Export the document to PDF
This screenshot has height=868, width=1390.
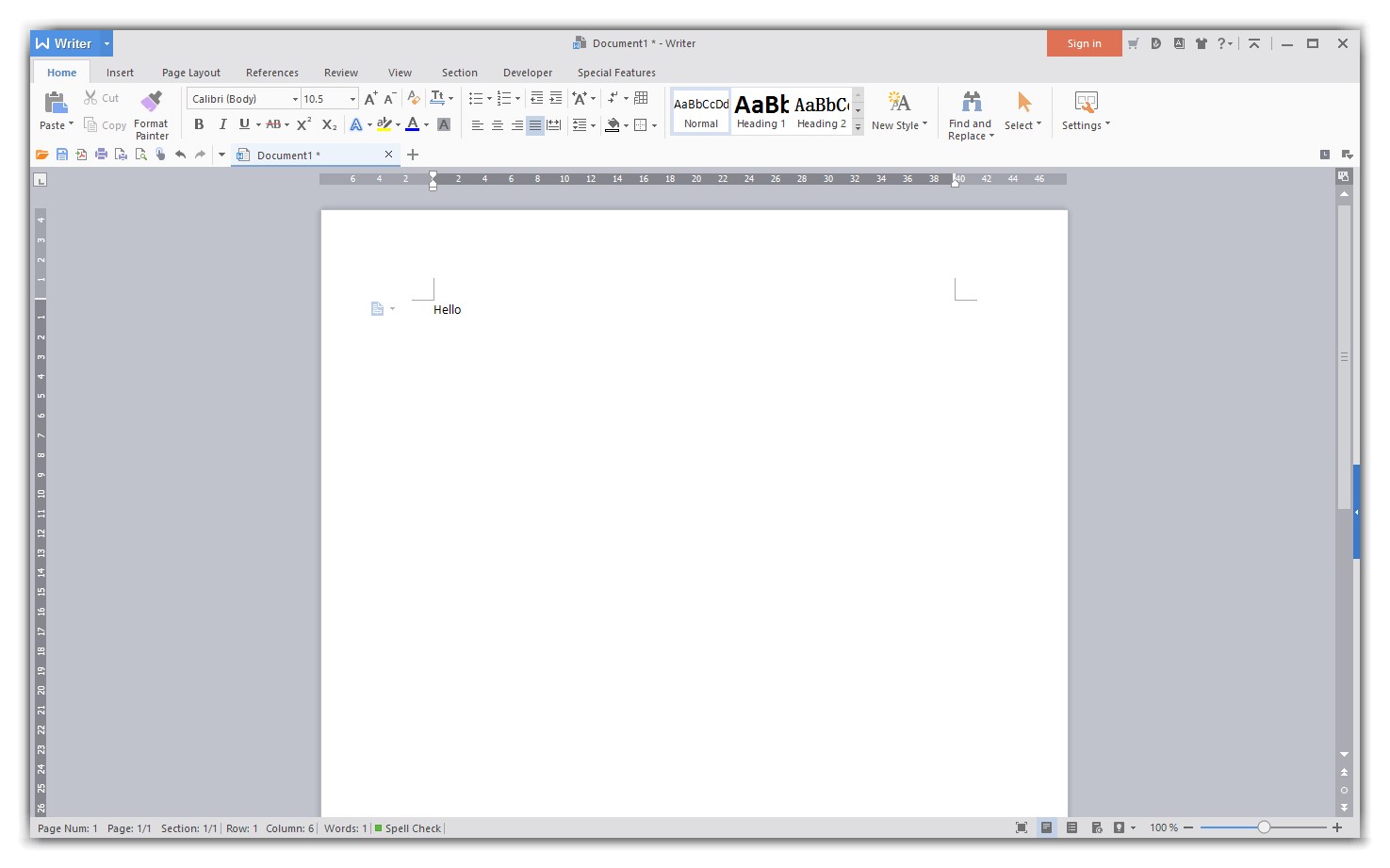(x=81, y=155)
